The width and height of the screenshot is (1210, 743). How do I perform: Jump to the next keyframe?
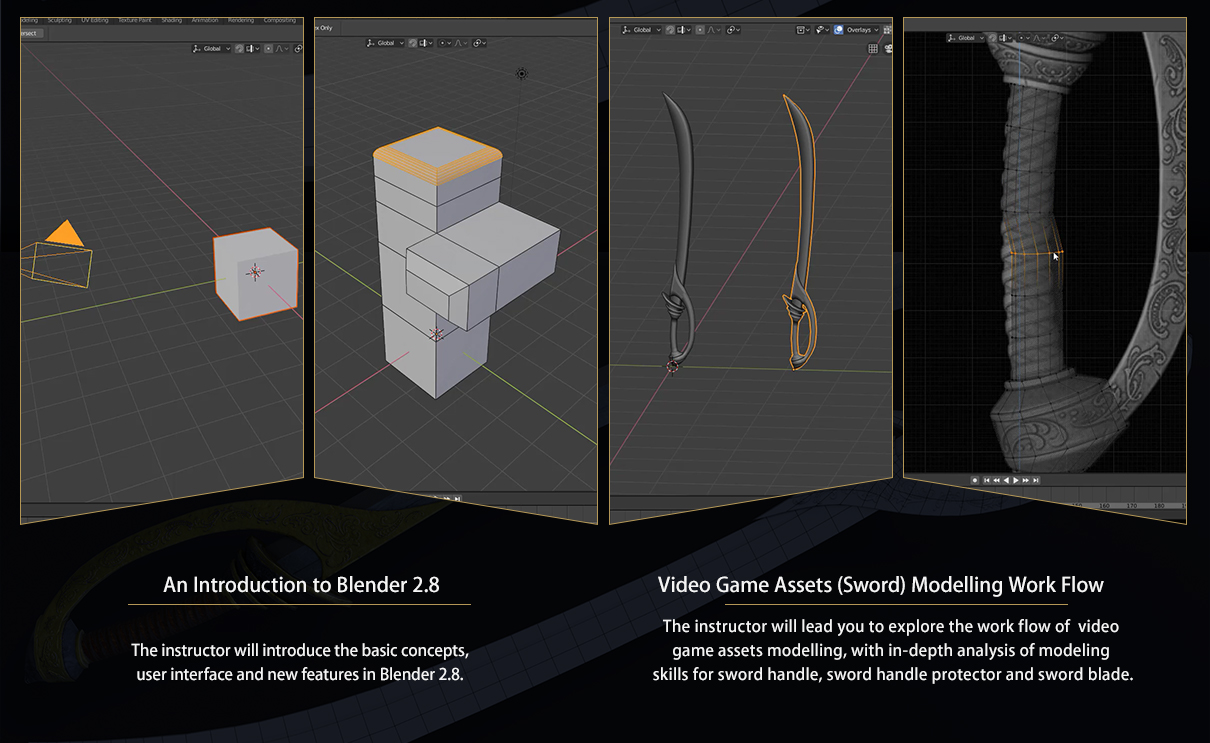tap(1026, 480)
